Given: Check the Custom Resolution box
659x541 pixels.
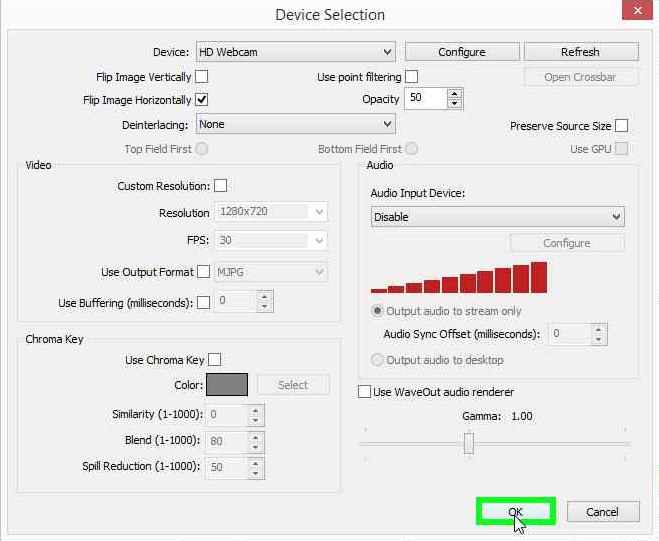Looking at the screenshot, I should click(x=221, y=186).
